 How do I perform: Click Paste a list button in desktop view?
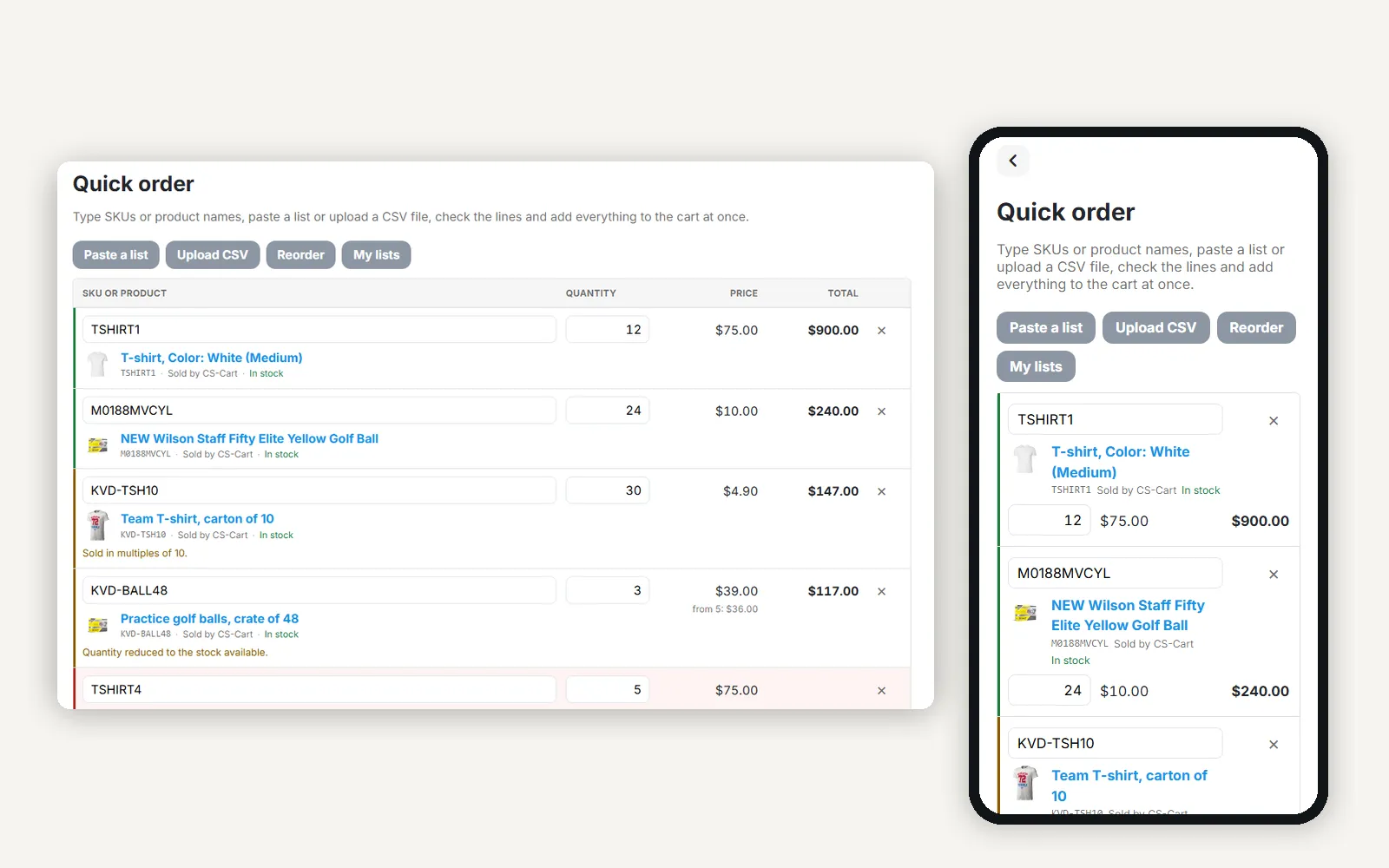click(x=115, y=255)
